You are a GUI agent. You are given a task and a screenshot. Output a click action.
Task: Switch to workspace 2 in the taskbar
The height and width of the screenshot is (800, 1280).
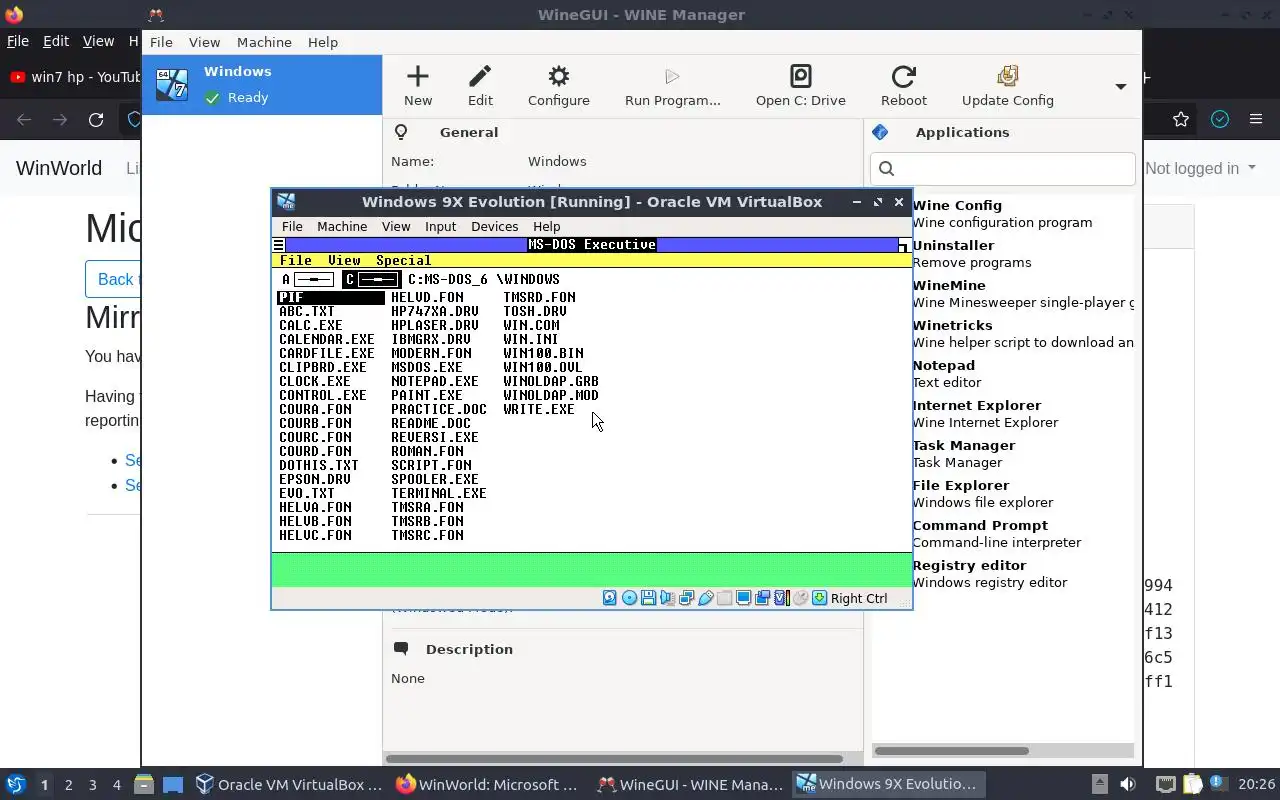[68, 785]
